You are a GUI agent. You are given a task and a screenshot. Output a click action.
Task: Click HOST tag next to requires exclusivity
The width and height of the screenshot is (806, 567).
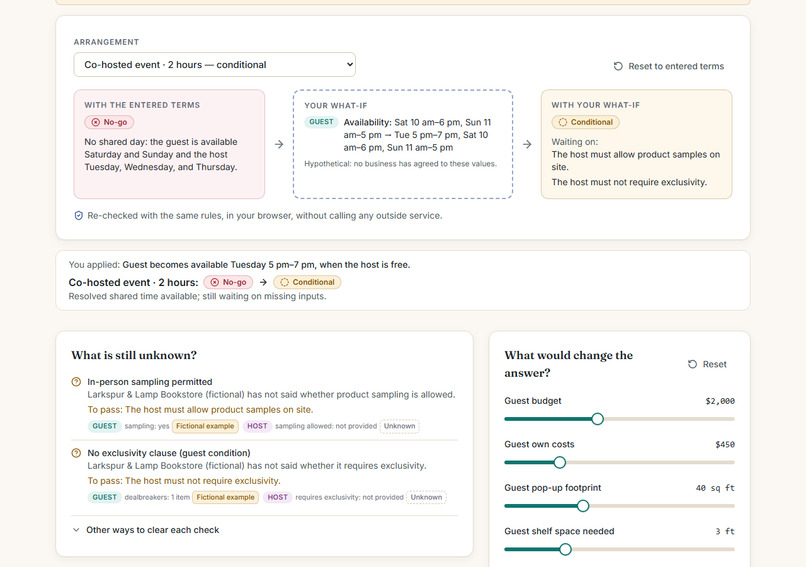pos(277,497)
